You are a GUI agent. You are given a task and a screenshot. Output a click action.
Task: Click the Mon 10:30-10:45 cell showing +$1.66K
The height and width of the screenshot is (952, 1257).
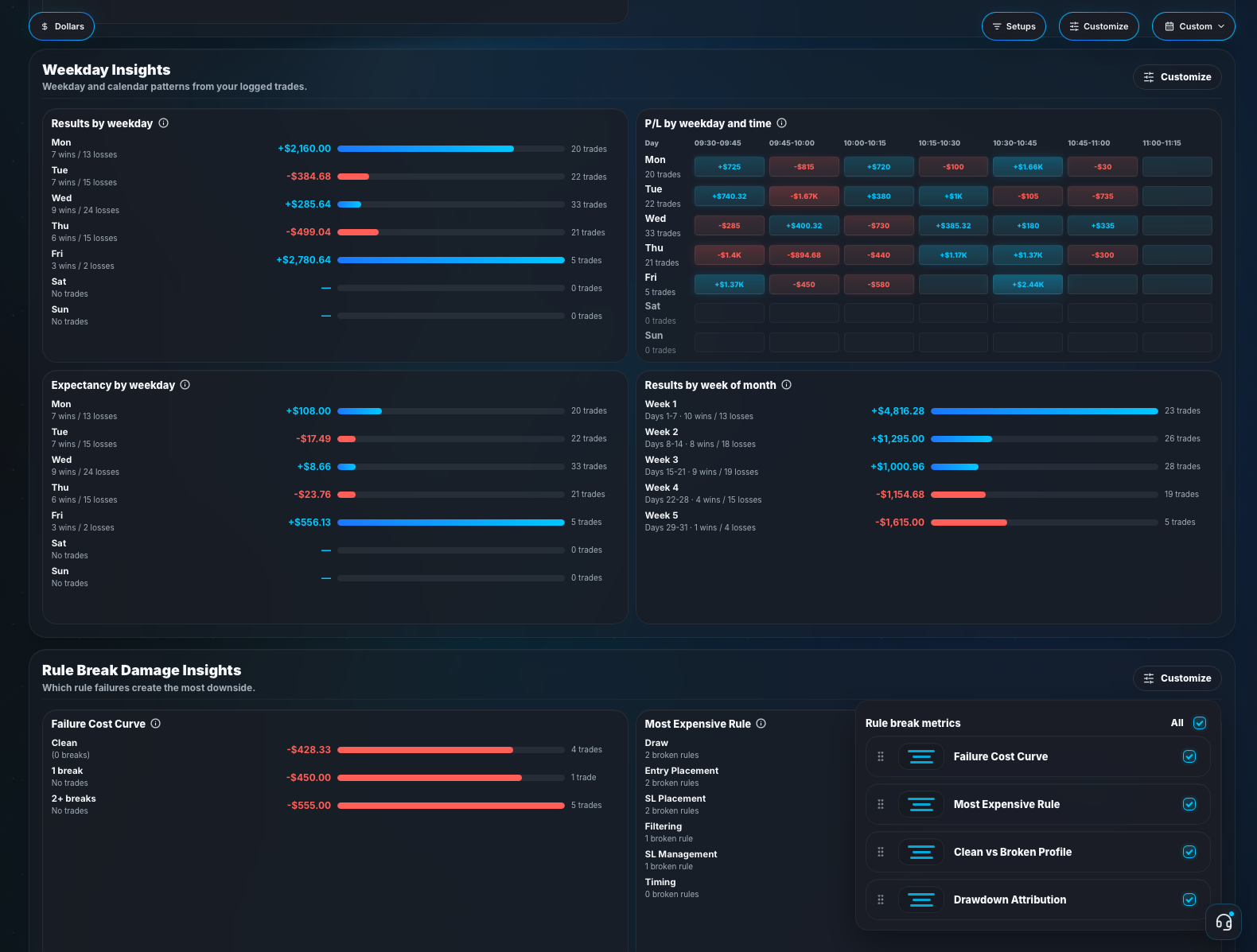(x=1028, y=167)
